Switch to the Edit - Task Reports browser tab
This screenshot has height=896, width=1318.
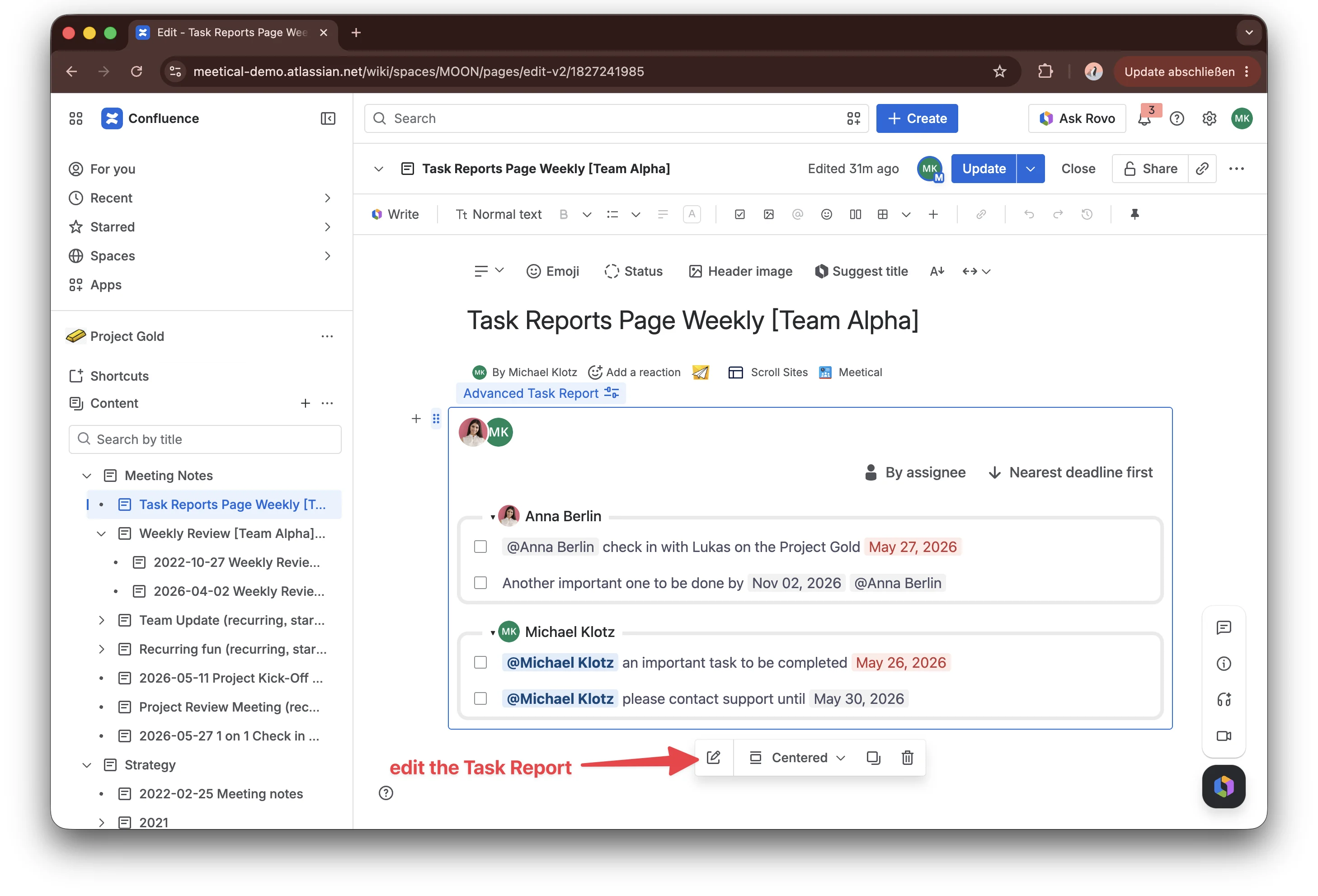(x=232, y=33)
